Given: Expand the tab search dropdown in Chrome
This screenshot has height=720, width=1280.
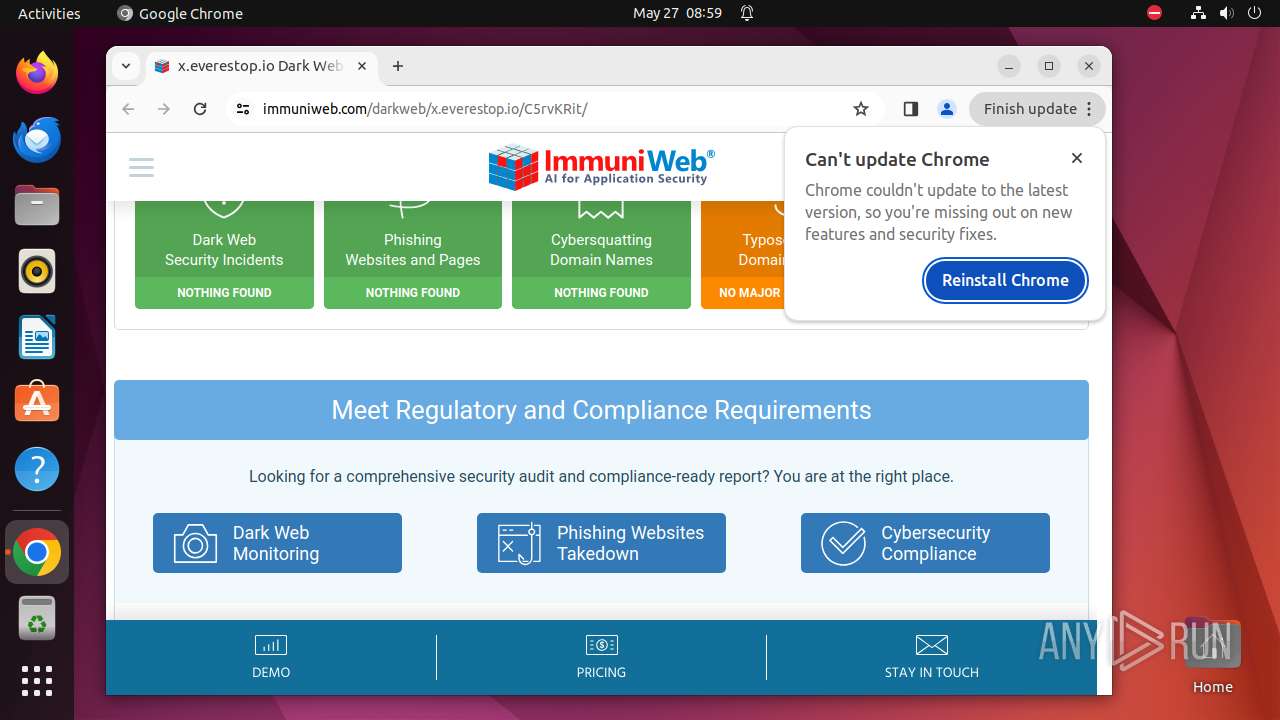Looking at the screenshot, I should point(126,66).
